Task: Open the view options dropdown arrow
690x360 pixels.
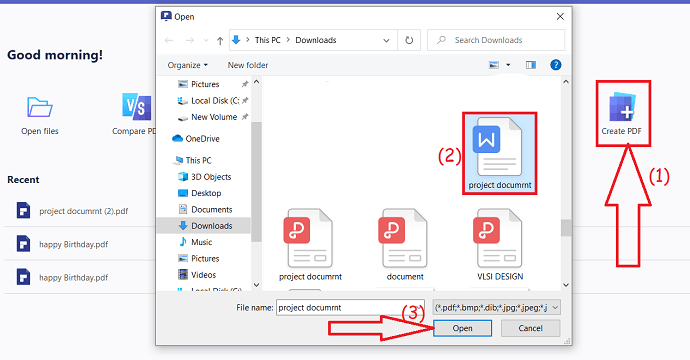Action: pyautogui.click(x=508, y=65)
